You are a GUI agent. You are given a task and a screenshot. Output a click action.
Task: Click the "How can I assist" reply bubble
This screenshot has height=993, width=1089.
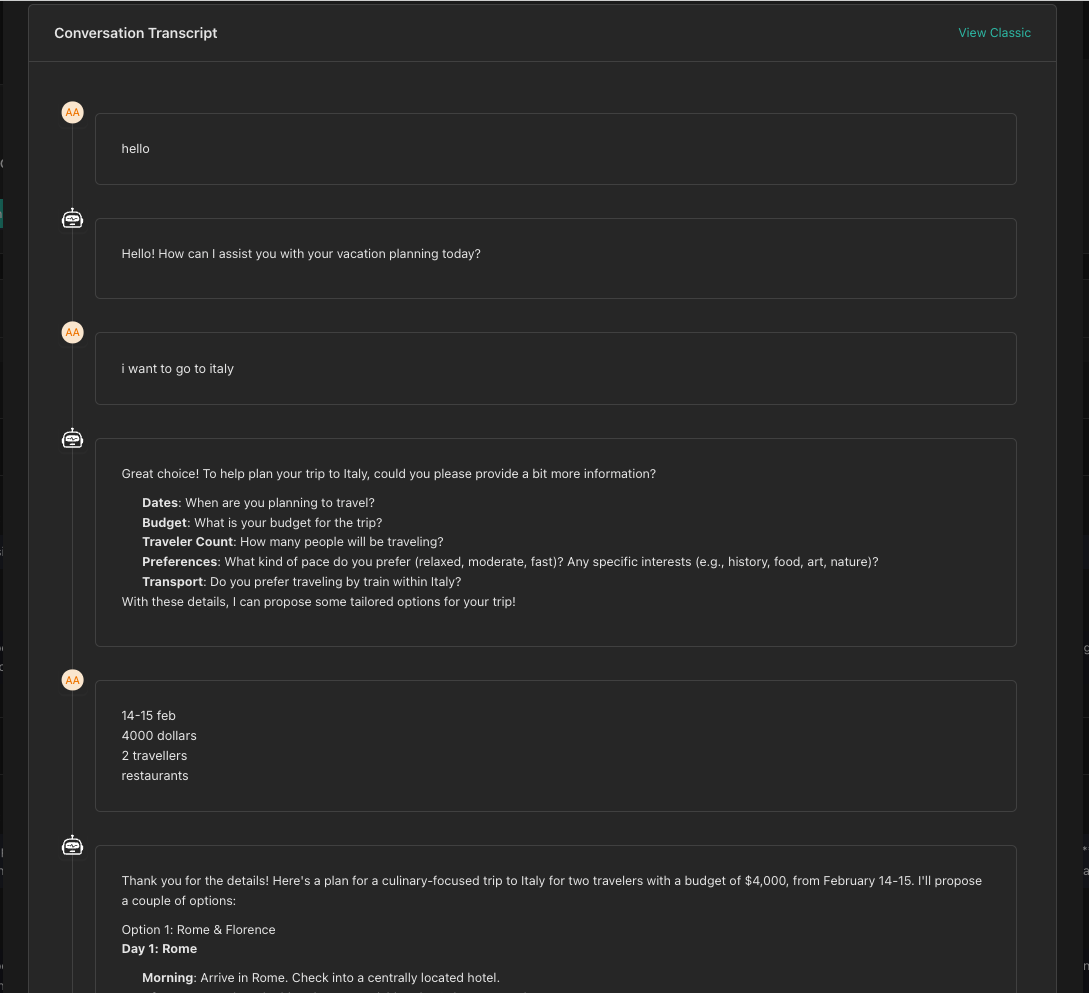[x=555, y=257]
